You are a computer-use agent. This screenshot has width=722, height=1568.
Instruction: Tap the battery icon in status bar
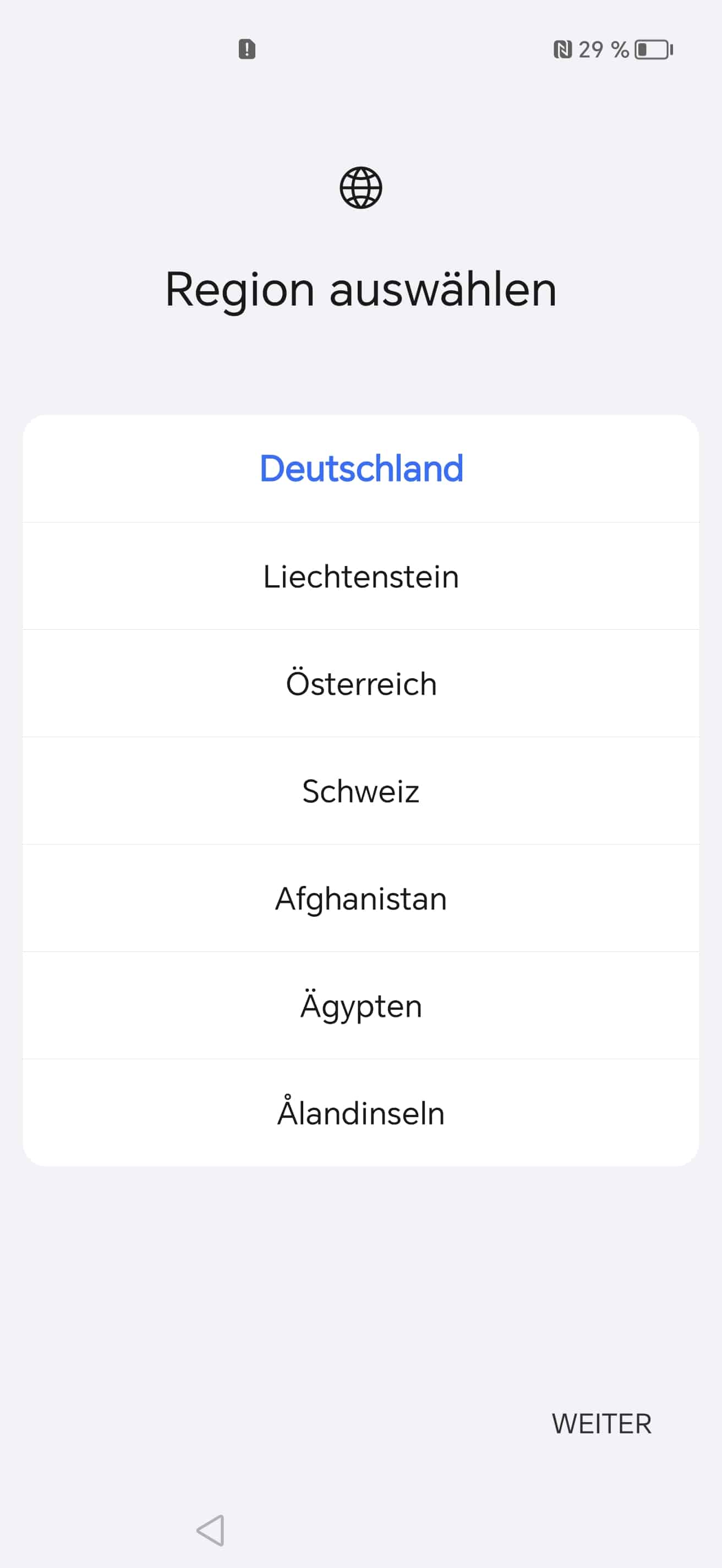(653, 50)
